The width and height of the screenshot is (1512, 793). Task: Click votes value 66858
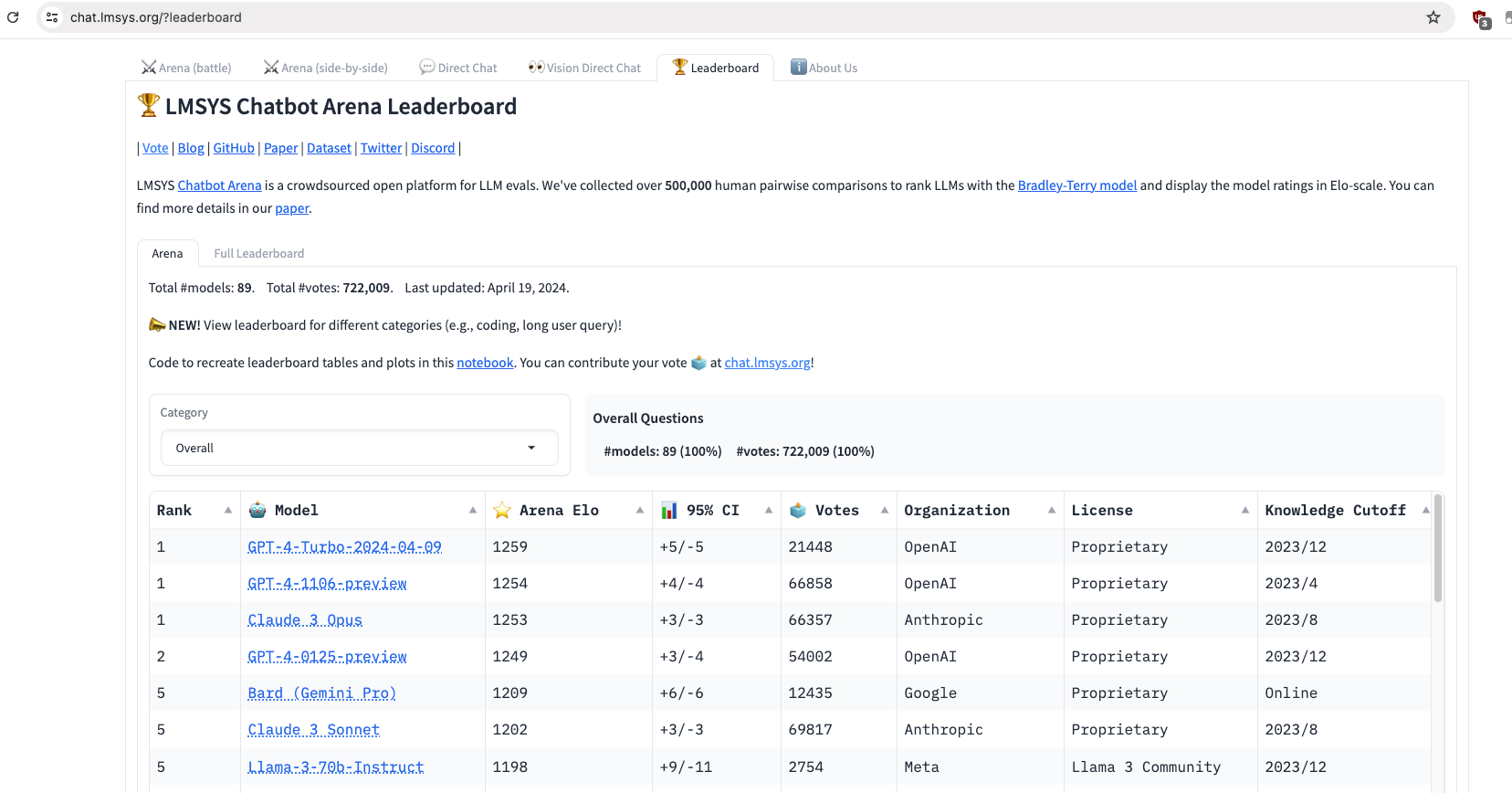810,583
